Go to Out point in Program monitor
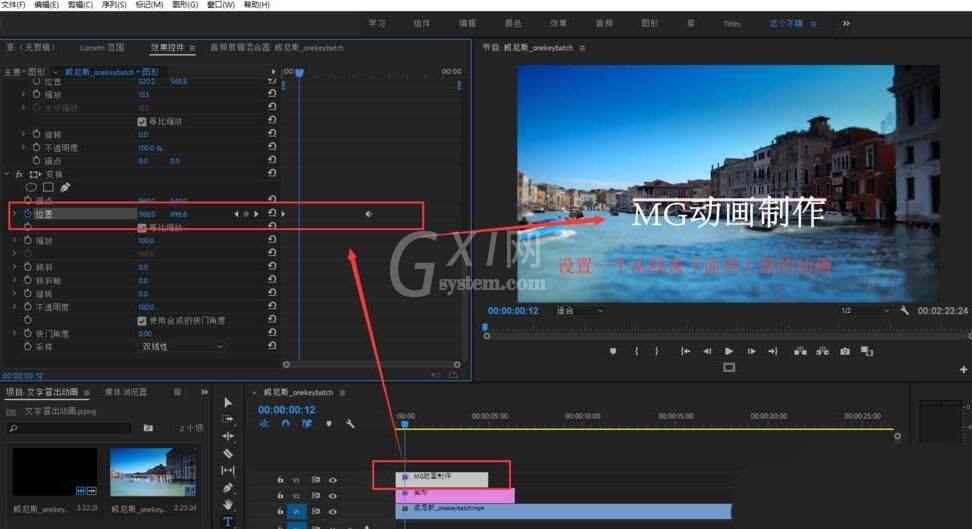972x529 pixels. pyautogui.click(x=773, y=351)
